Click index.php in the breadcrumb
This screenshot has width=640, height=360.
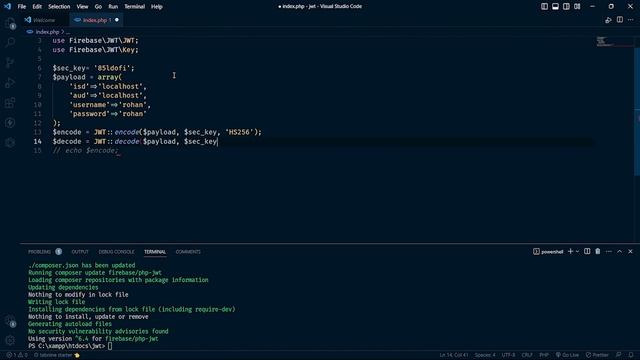(x=47, y=32)
